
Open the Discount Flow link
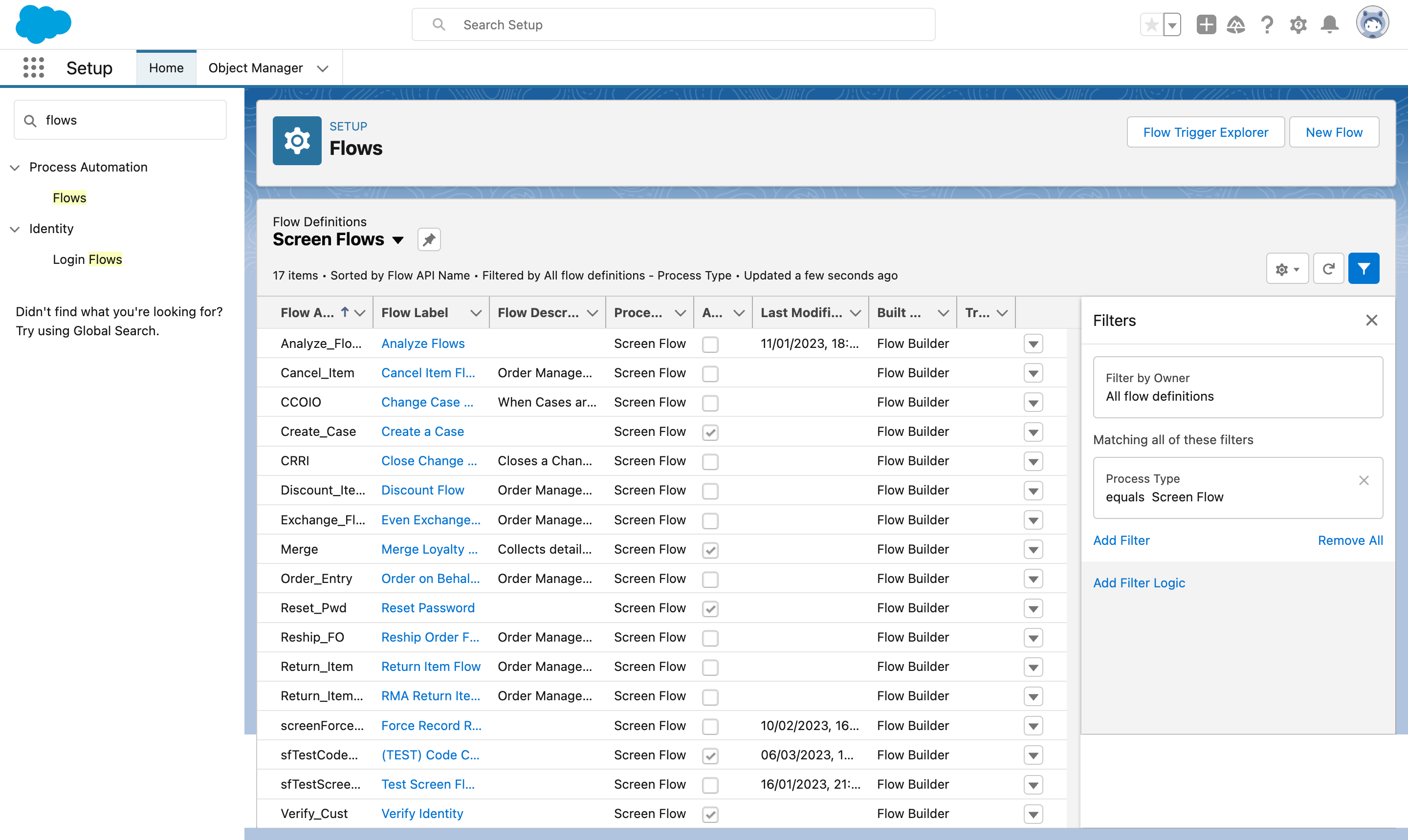(422, 490)
